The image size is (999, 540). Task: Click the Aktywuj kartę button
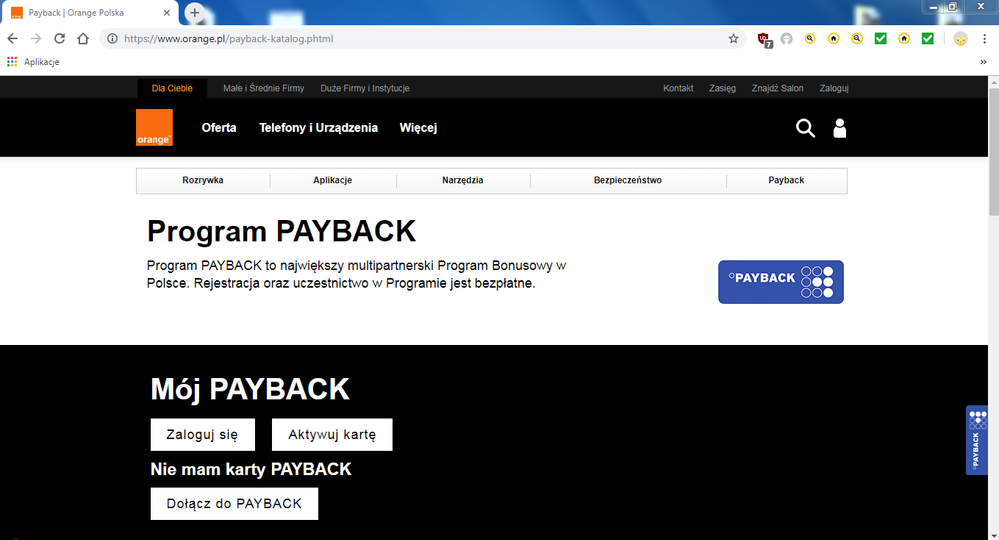coord(332,434)
